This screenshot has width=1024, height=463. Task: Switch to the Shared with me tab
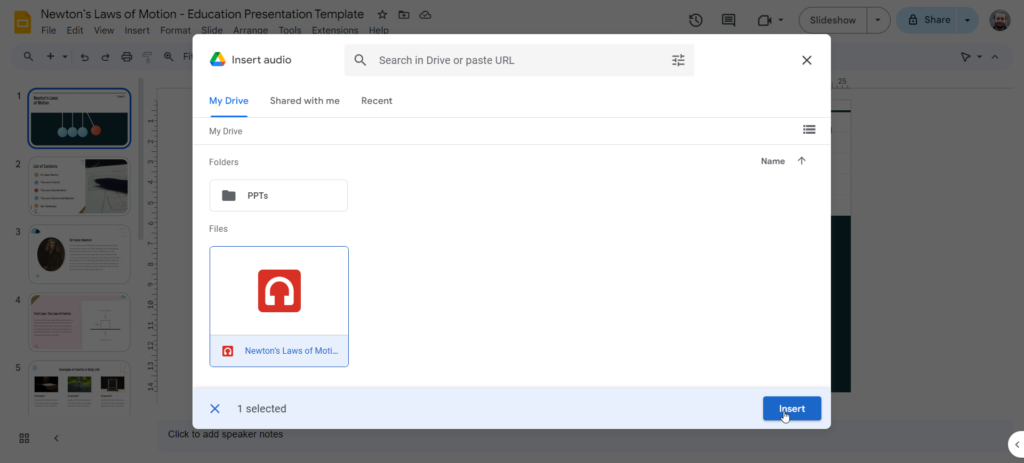[x=304, y=101]
